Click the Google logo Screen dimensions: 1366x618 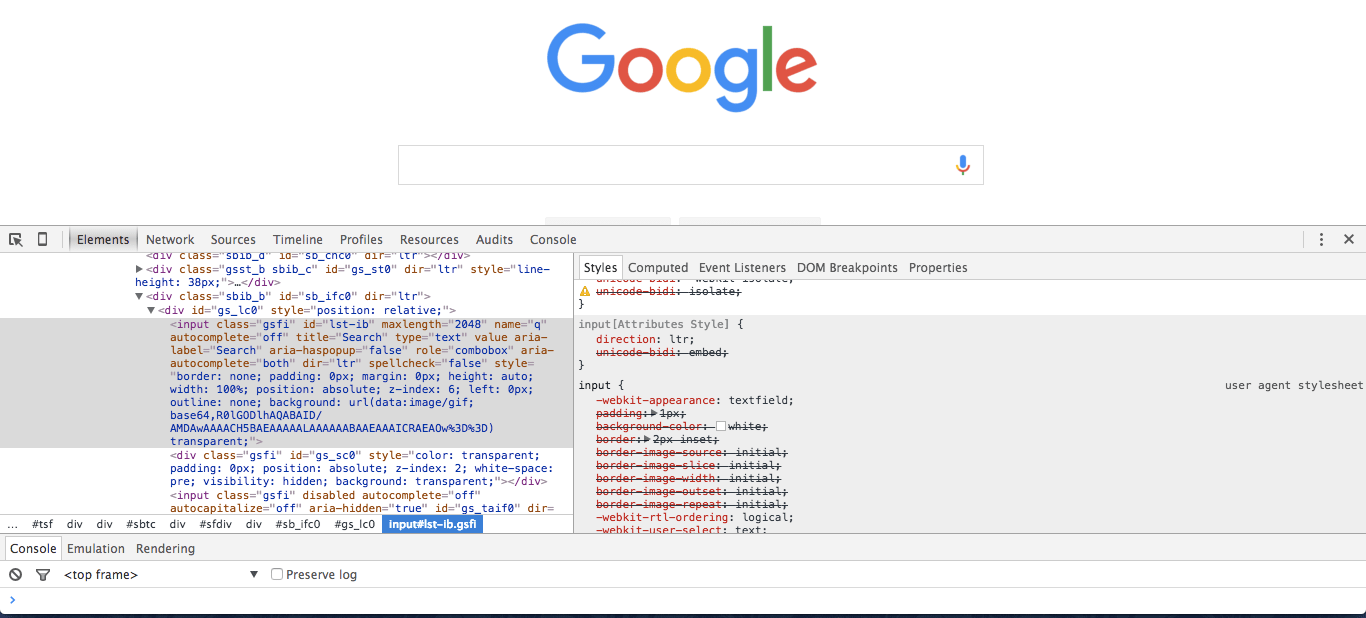(x=682, y=68)
